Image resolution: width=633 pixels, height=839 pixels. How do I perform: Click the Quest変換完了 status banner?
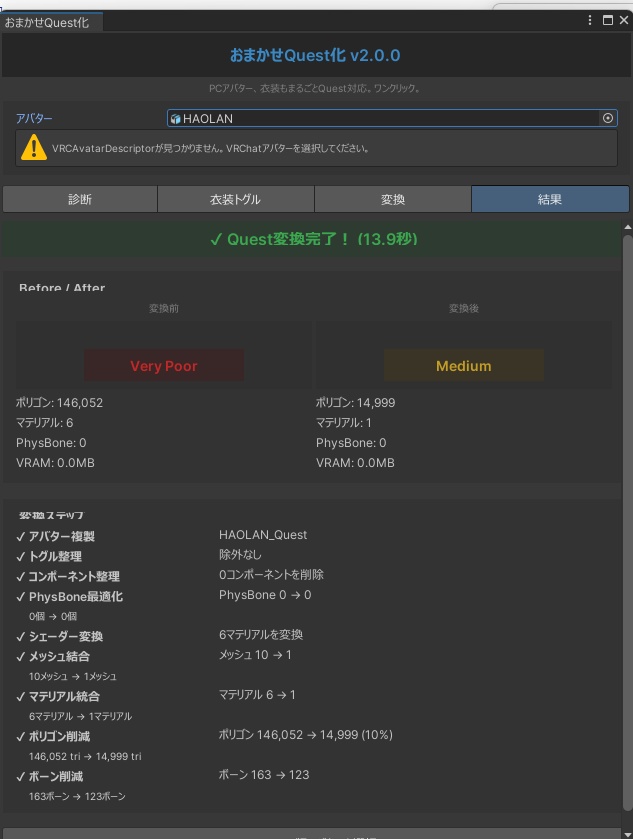312,239
